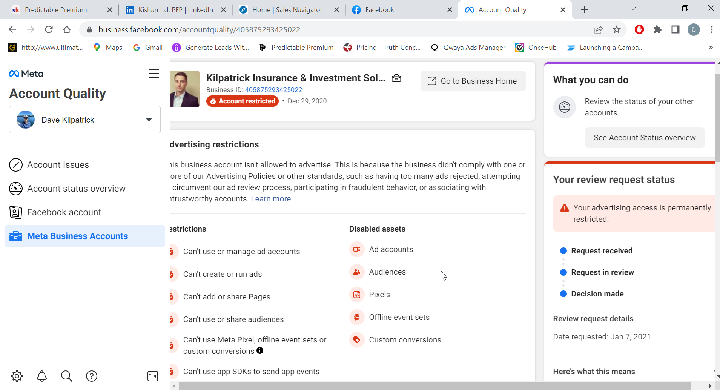Click the Pixels disabled asset icon
The width and height of the screenshot is (720, 390).
[356, 294]
